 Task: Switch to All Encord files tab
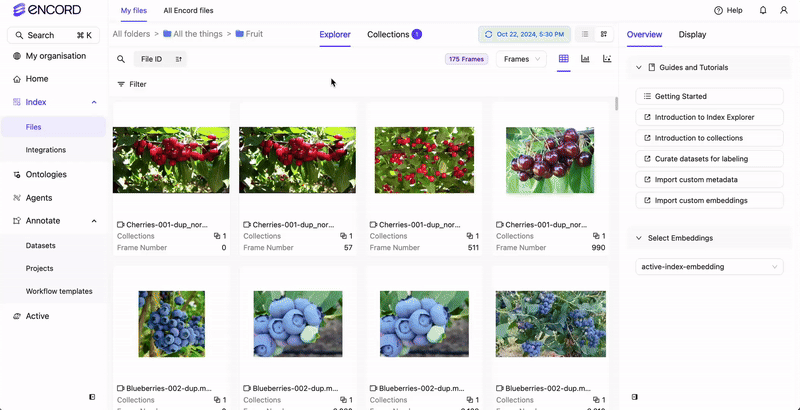click(188, 10)
